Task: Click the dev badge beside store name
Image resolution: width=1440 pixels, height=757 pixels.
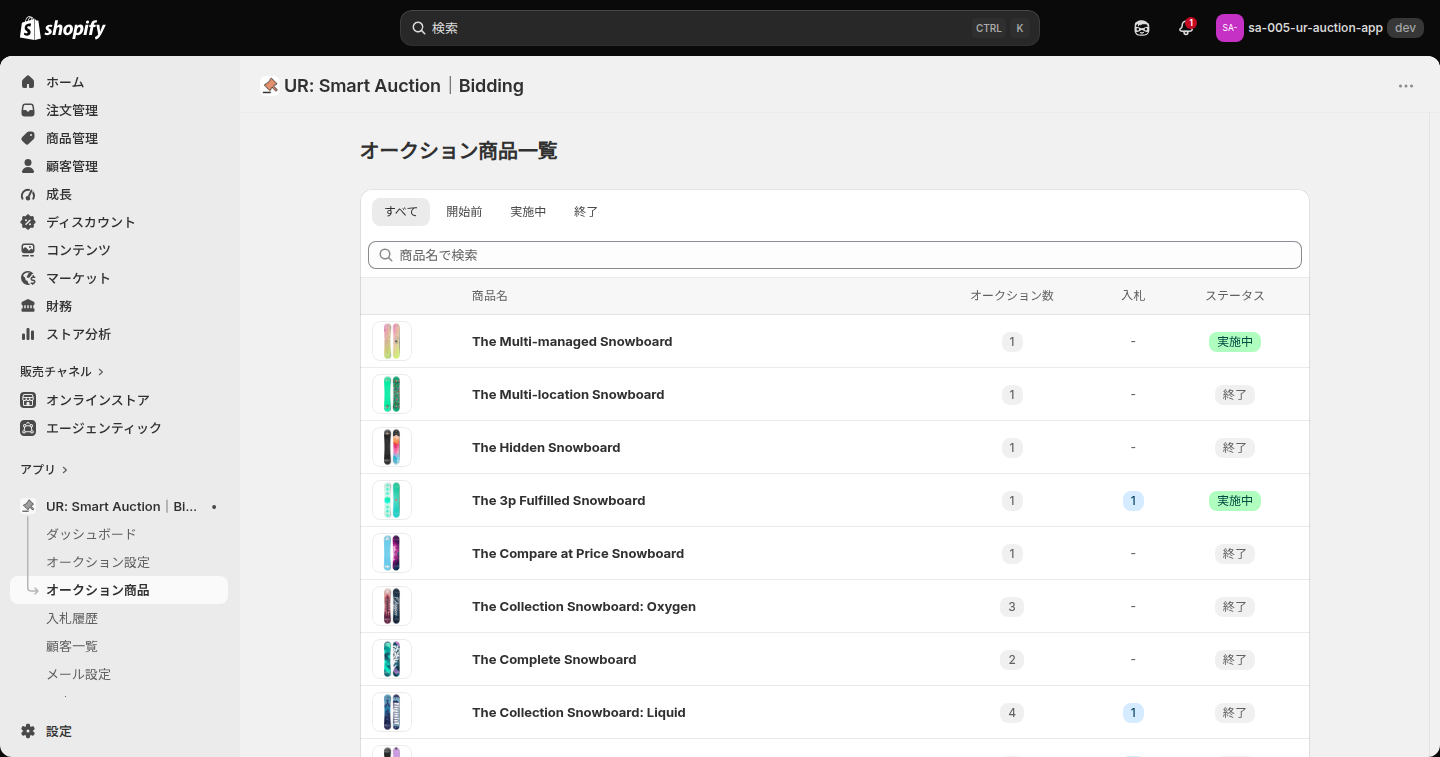Action: 1405,28
